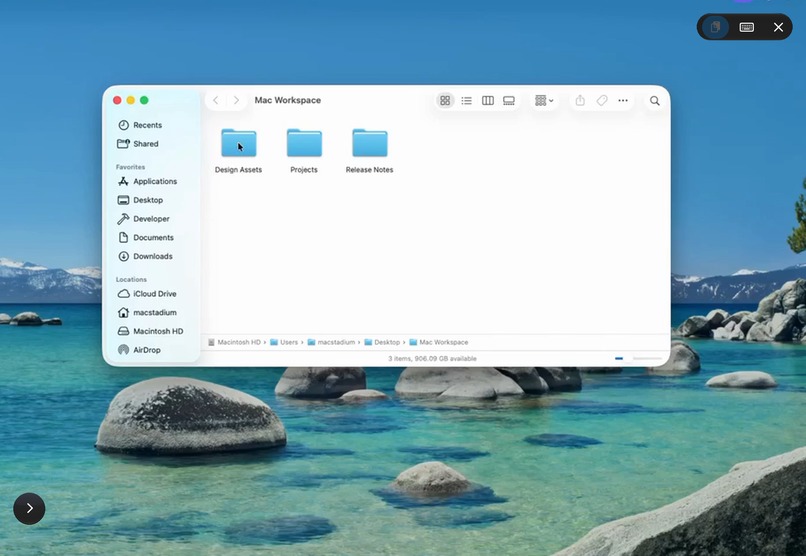Click the Macintosh HD drive icon
806x556 pixels.
123,331
